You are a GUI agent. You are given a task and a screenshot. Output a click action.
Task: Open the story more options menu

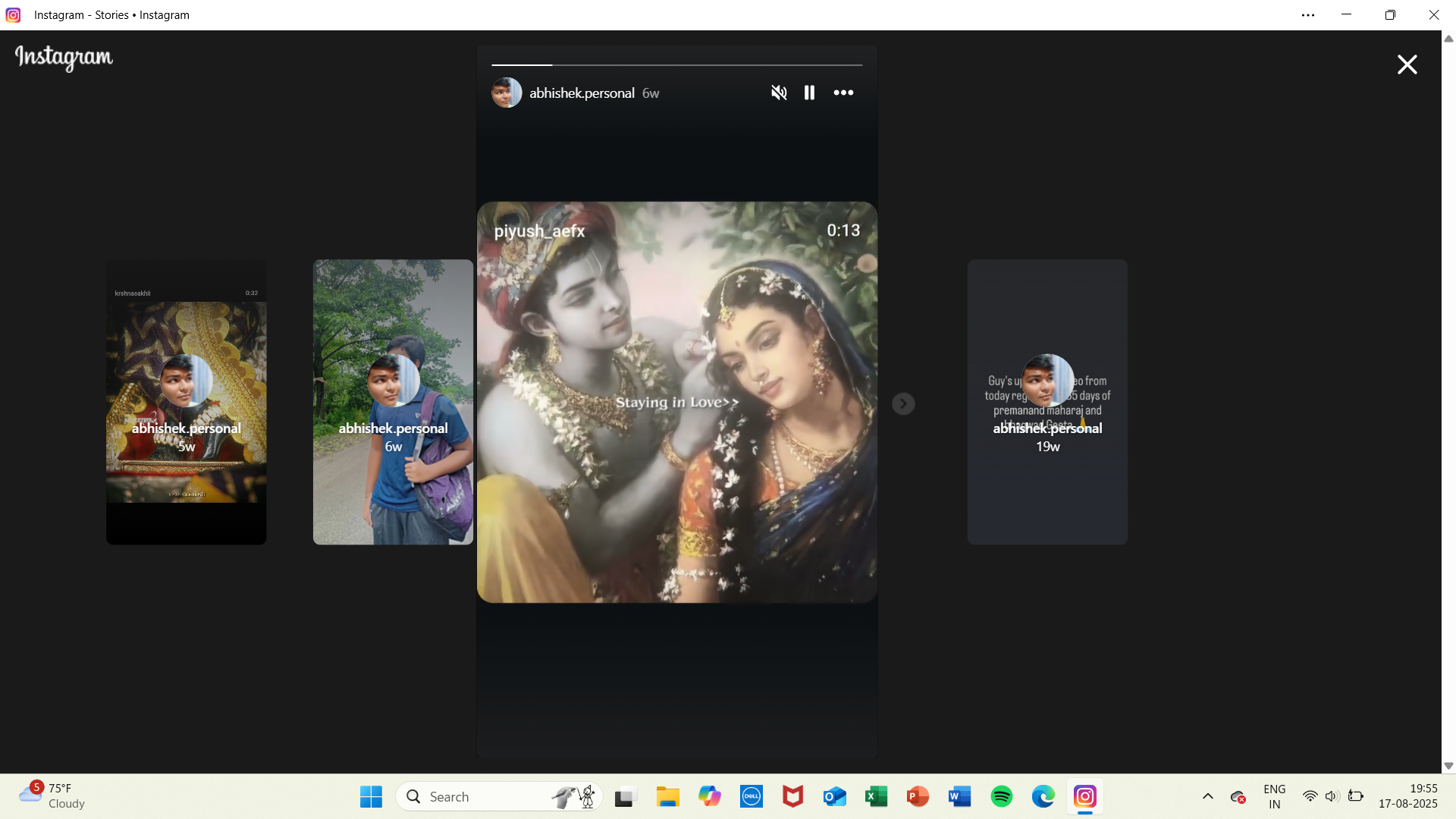tap(843, 93)
